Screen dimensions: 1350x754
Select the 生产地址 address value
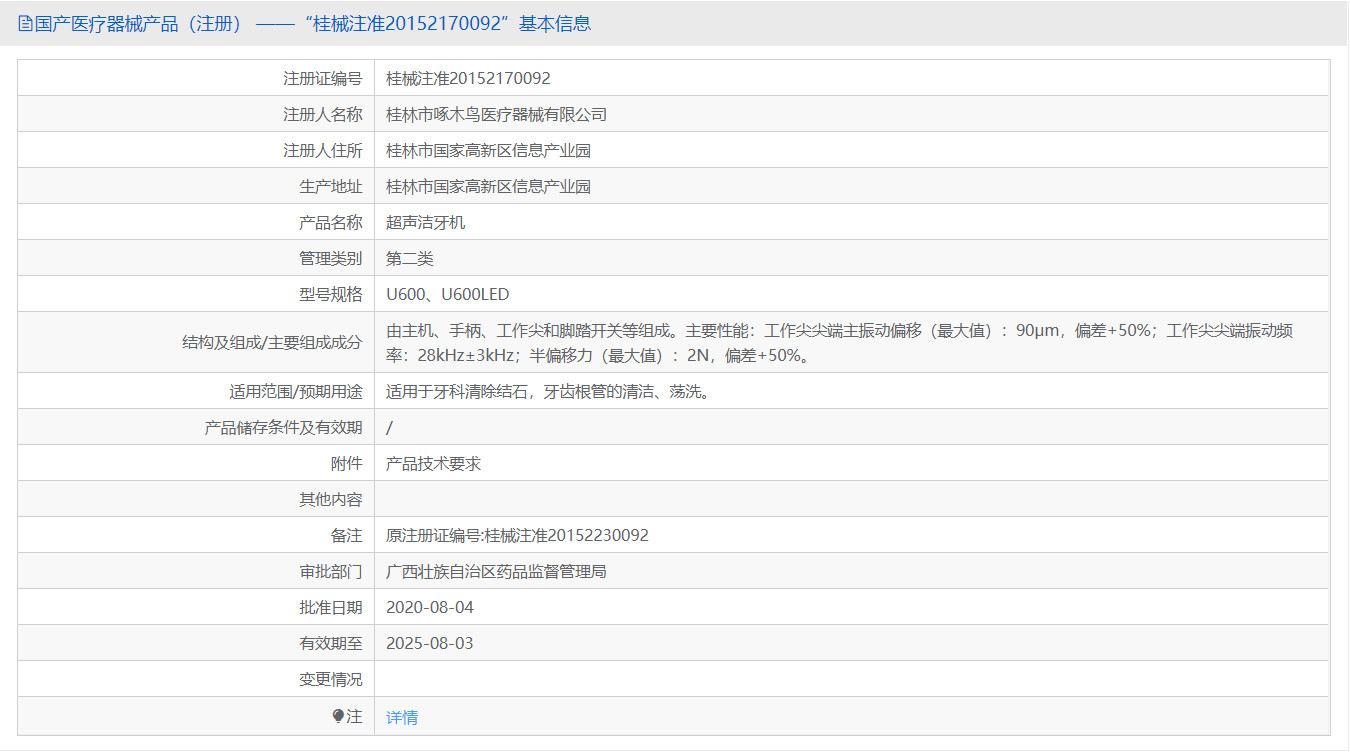coord(488,186)
